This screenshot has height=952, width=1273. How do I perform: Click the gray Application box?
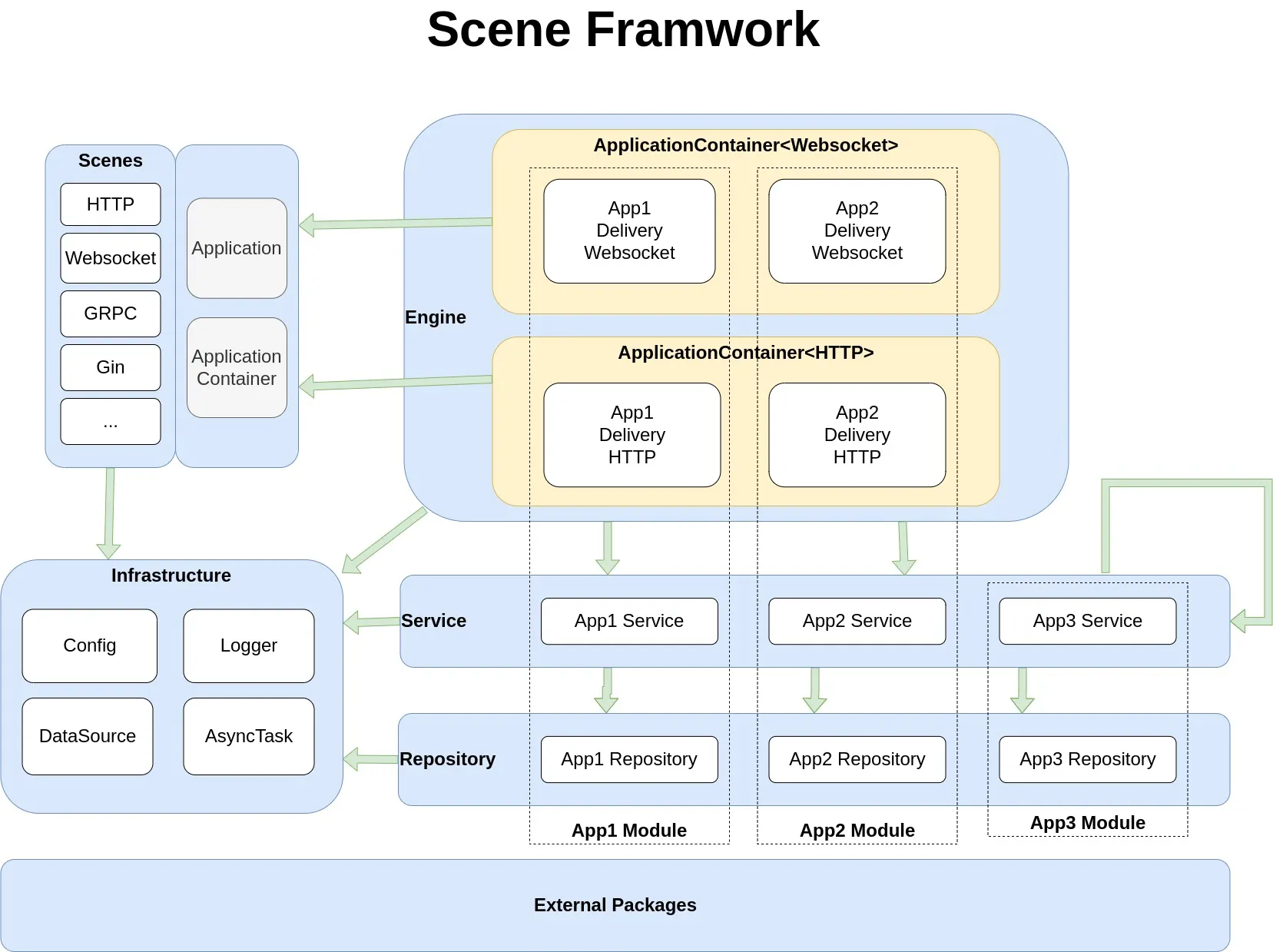click(237, 248)
